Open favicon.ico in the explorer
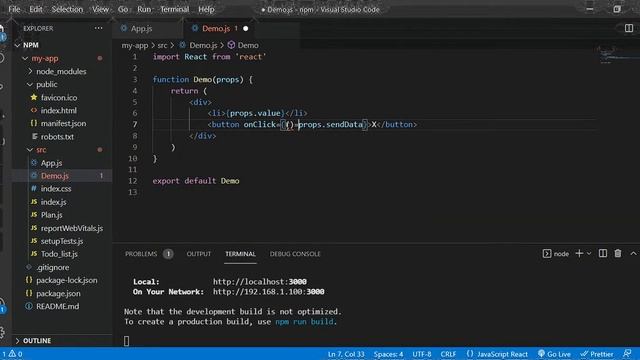The width and height of the screenshot is (640, 360). 59,98
